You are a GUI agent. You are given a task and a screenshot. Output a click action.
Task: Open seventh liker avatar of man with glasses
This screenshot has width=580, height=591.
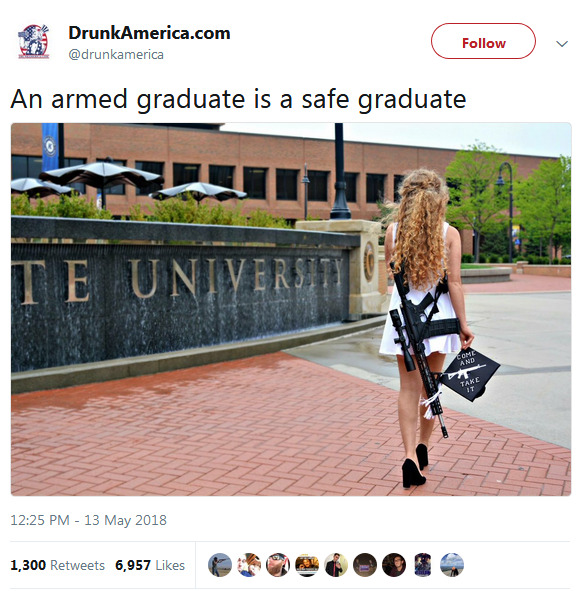click(394, 565)
